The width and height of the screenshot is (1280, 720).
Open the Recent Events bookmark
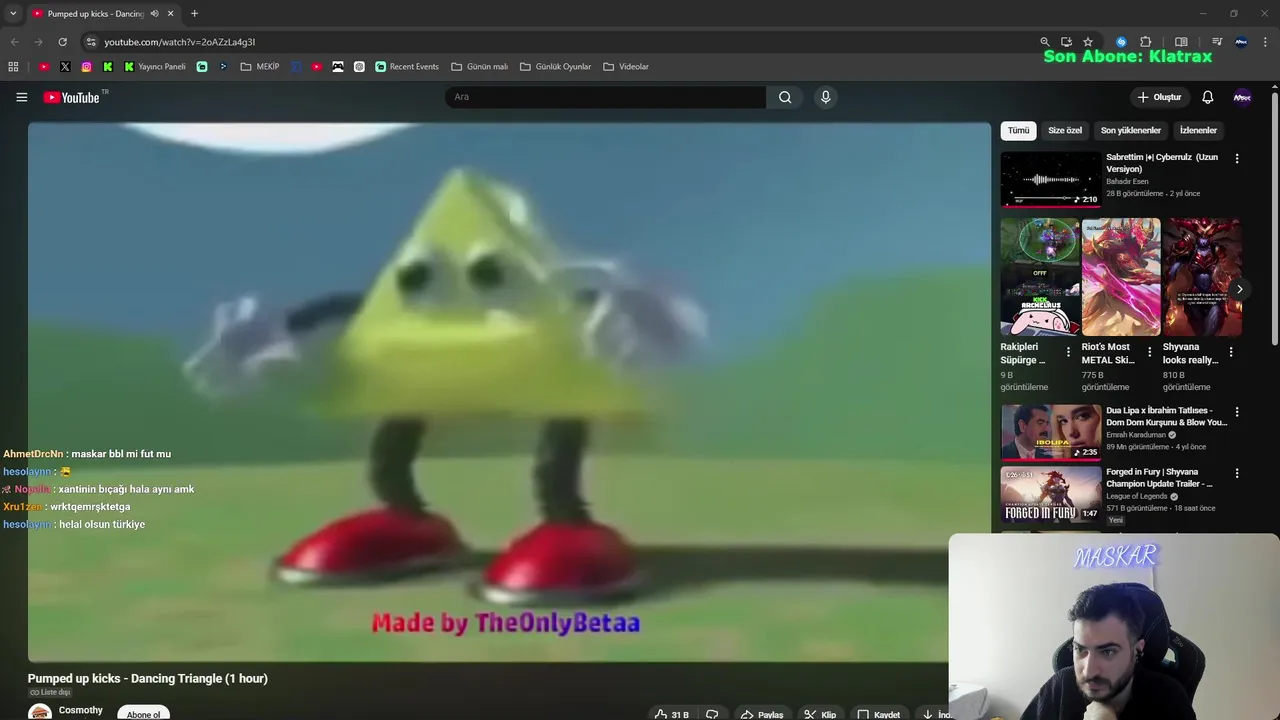click(407, 67)
